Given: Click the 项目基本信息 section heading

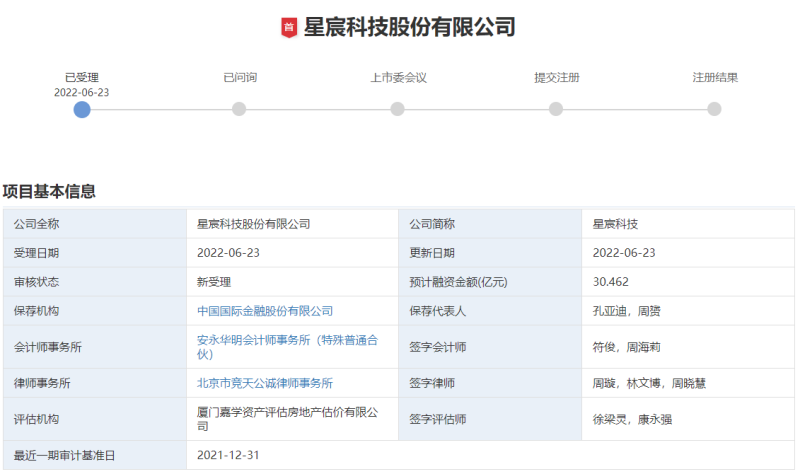Looking at the screenshot, I should [49, 191].
